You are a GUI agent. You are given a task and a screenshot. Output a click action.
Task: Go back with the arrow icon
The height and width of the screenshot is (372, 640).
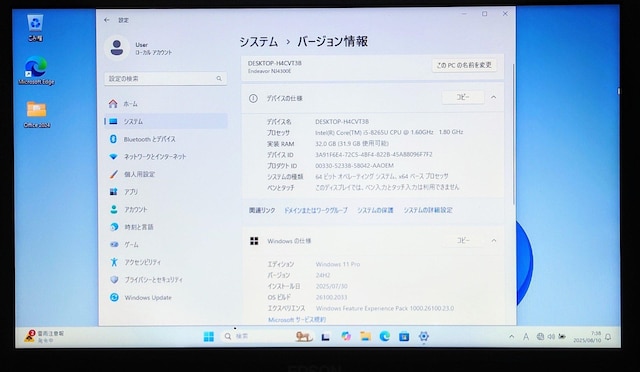(x=107, y=20)
